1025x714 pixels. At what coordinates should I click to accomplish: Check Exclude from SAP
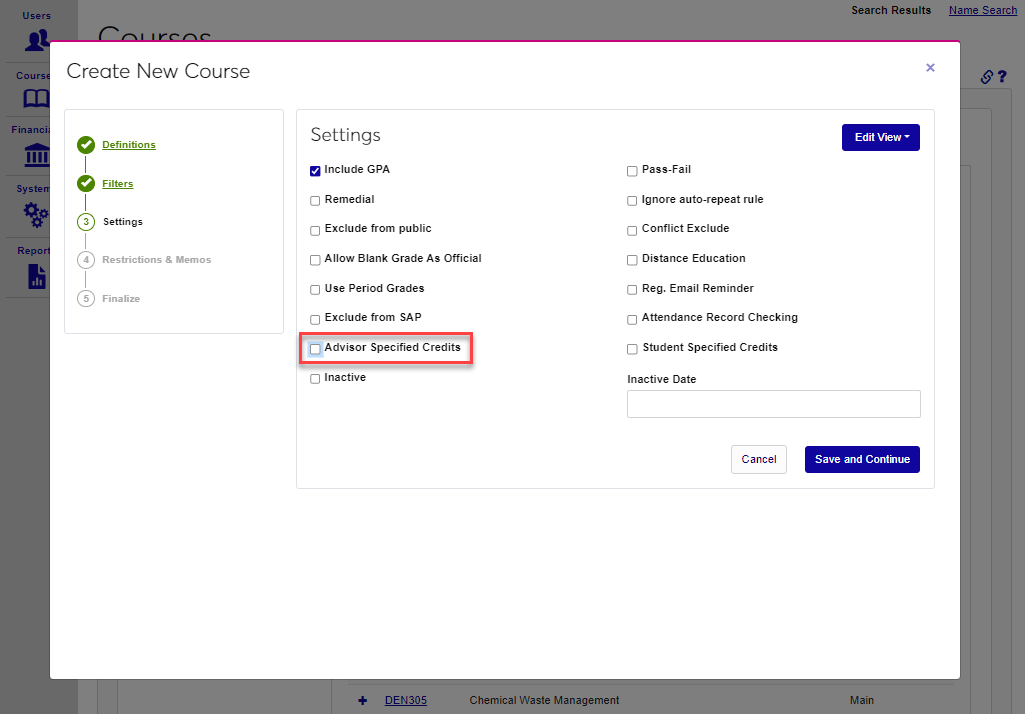(x=315, y=320)
